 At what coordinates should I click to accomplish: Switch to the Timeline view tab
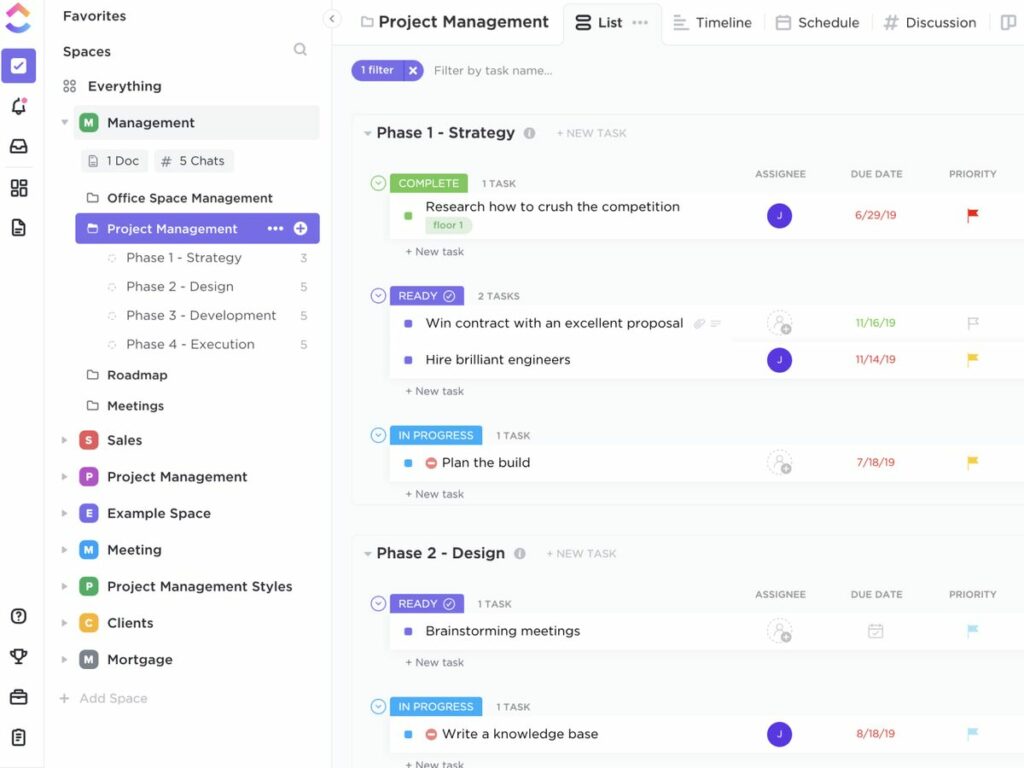(712, 22)
